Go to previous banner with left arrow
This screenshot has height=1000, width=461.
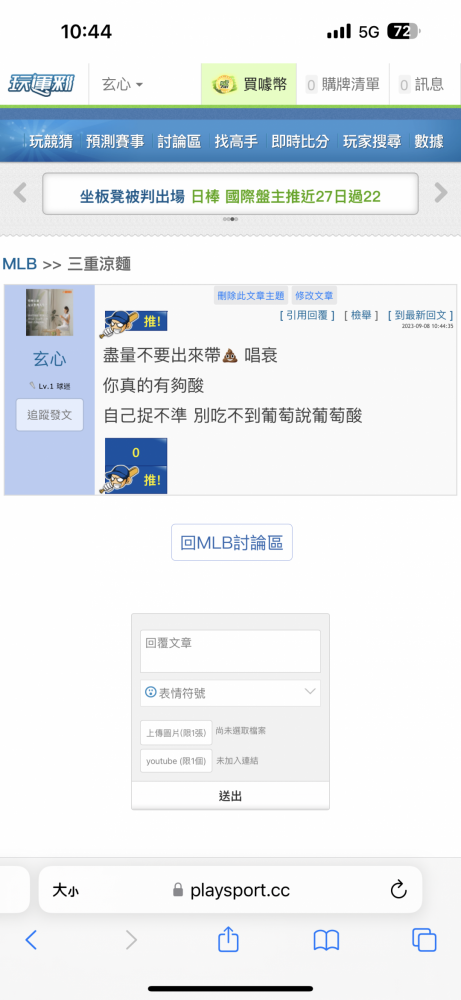pyautogui.click(x=20, y=193)
